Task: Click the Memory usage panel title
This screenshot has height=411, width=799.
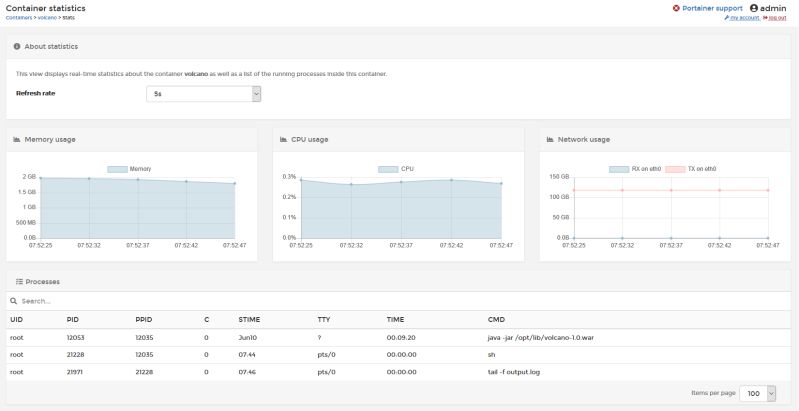Action: pos(50,139)
